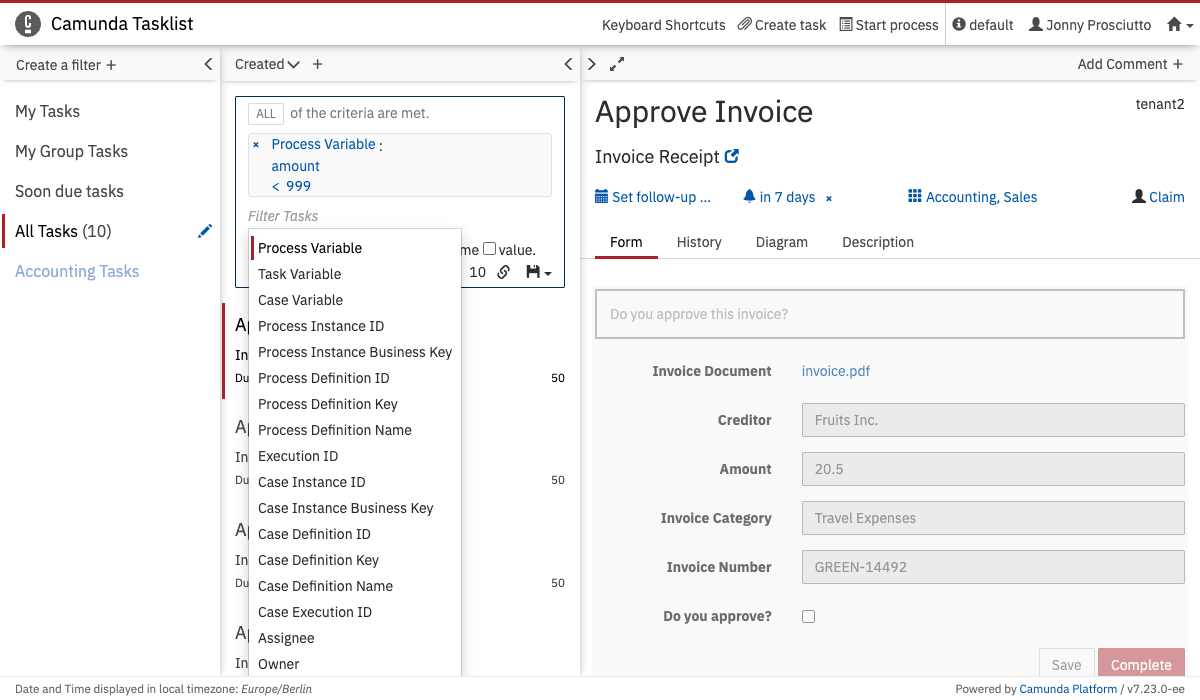Open the Created sort dropdown

click(267, 64)
